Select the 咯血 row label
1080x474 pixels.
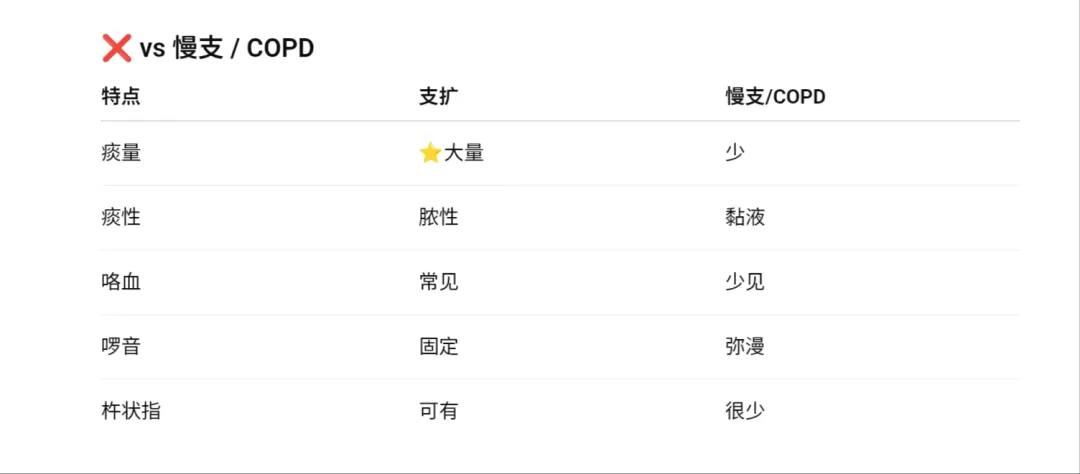(x=121, y=282)
